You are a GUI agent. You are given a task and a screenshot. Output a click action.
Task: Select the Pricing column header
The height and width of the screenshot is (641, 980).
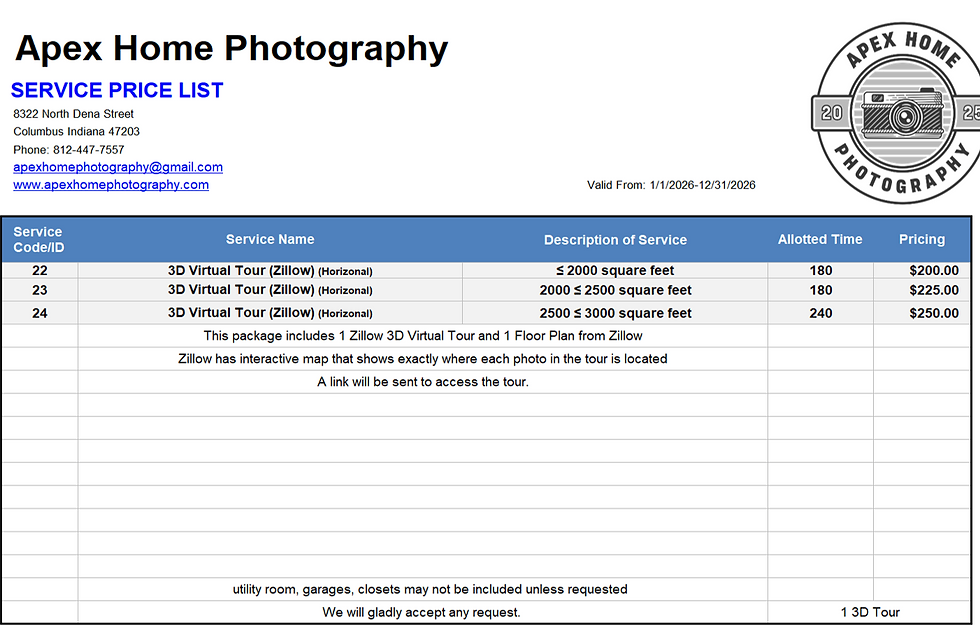tap(922, 240)
